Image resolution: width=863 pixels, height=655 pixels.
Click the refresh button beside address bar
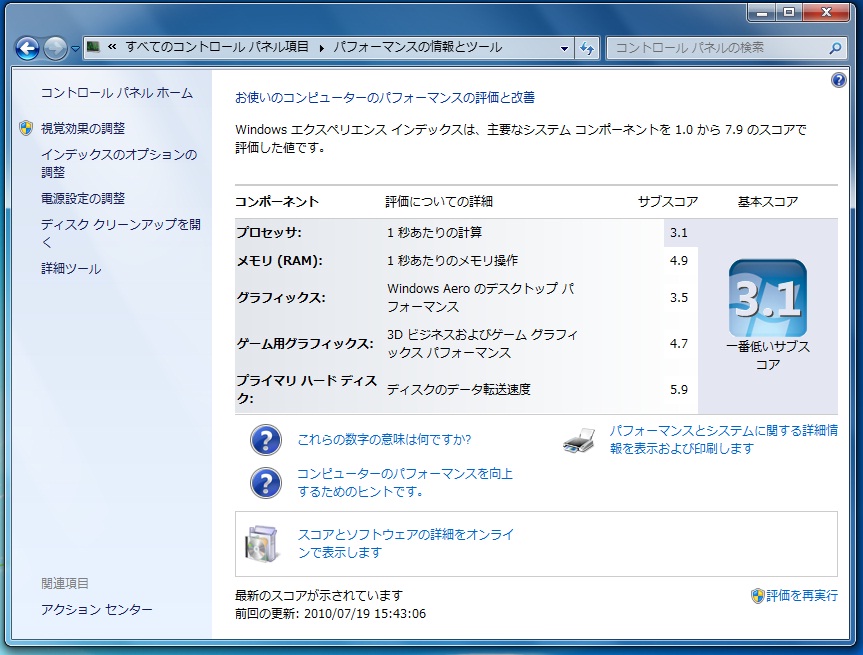[587, 48]
